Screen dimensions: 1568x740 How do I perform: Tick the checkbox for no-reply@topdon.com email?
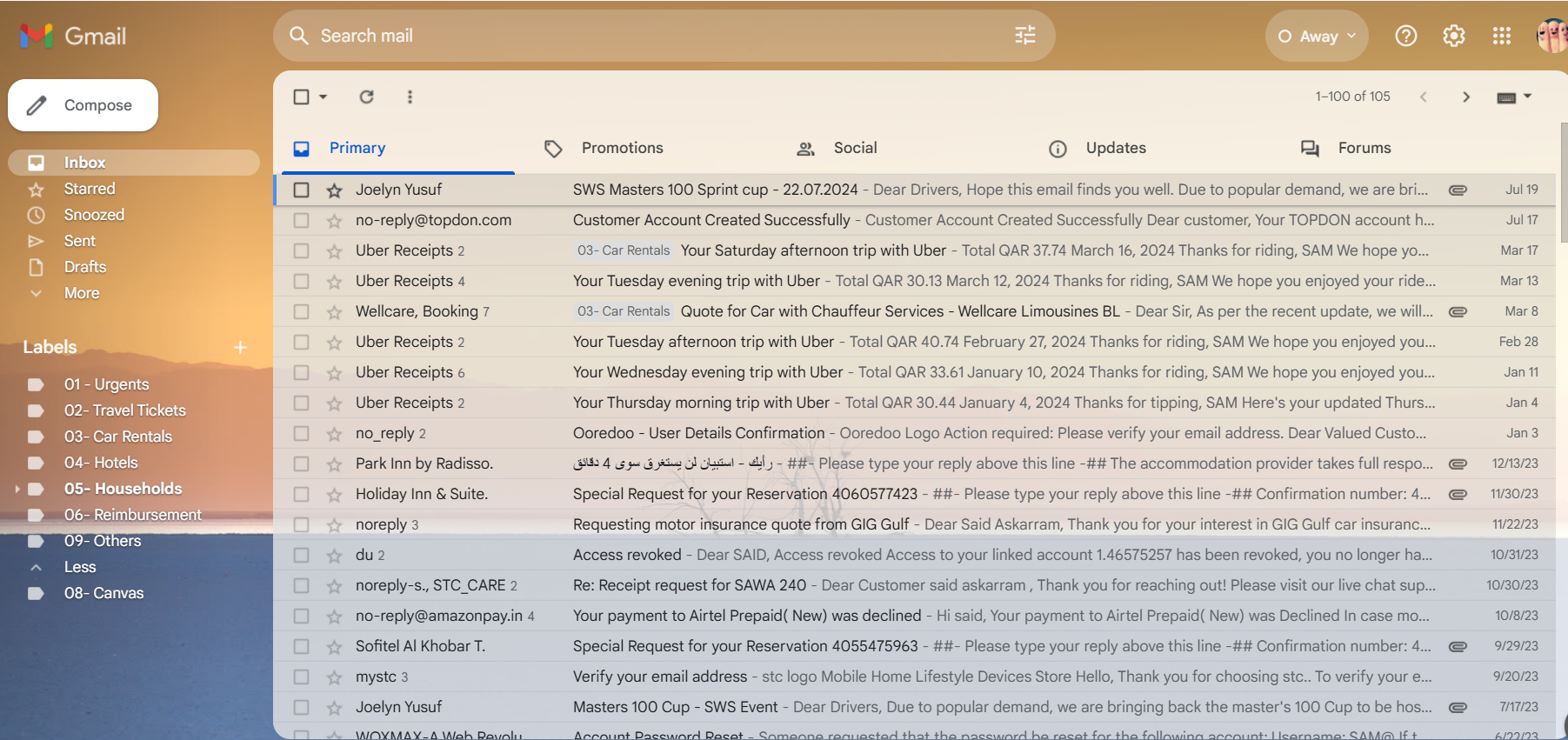pos(302,221)
